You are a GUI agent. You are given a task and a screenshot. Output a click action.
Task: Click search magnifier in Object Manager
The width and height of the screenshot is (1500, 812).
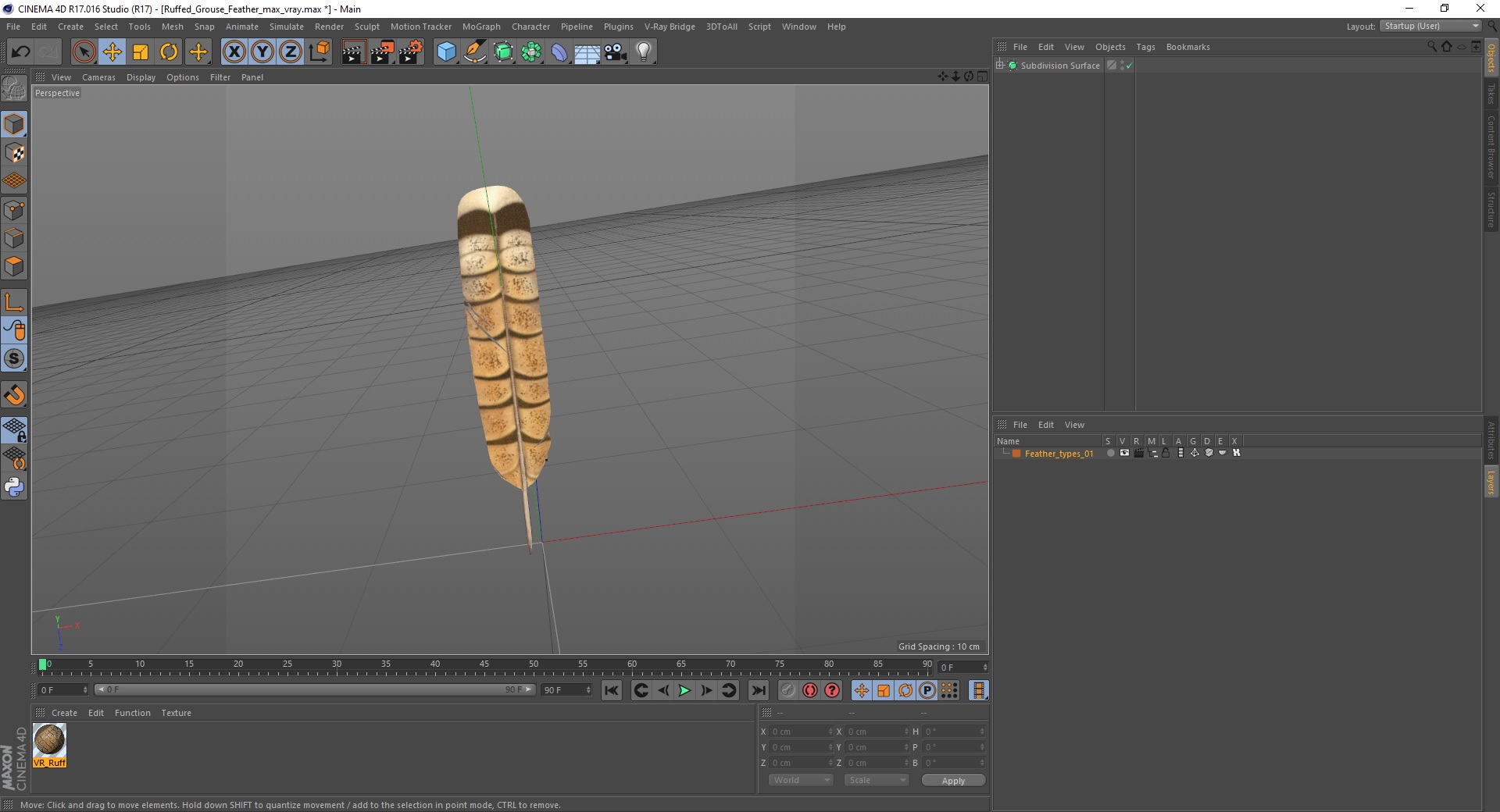point(1432,47)
